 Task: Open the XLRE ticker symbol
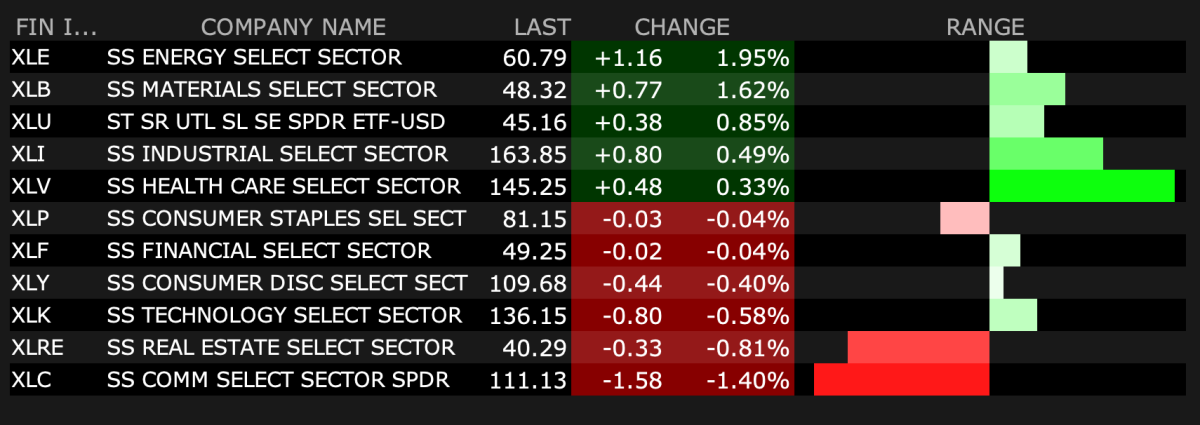pyautogui.click(x=38, y=348)
